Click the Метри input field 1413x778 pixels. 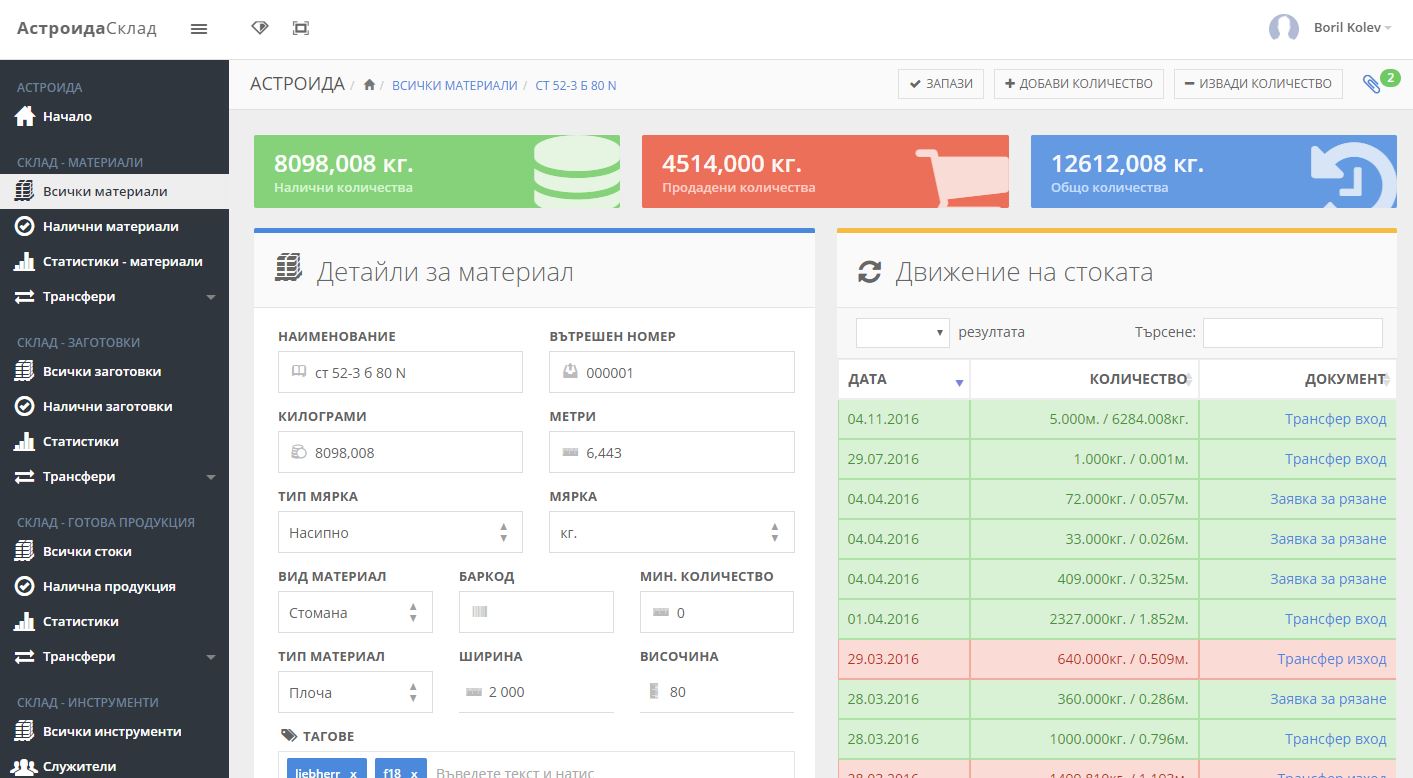pyautogui.click(x=672, y=452)
